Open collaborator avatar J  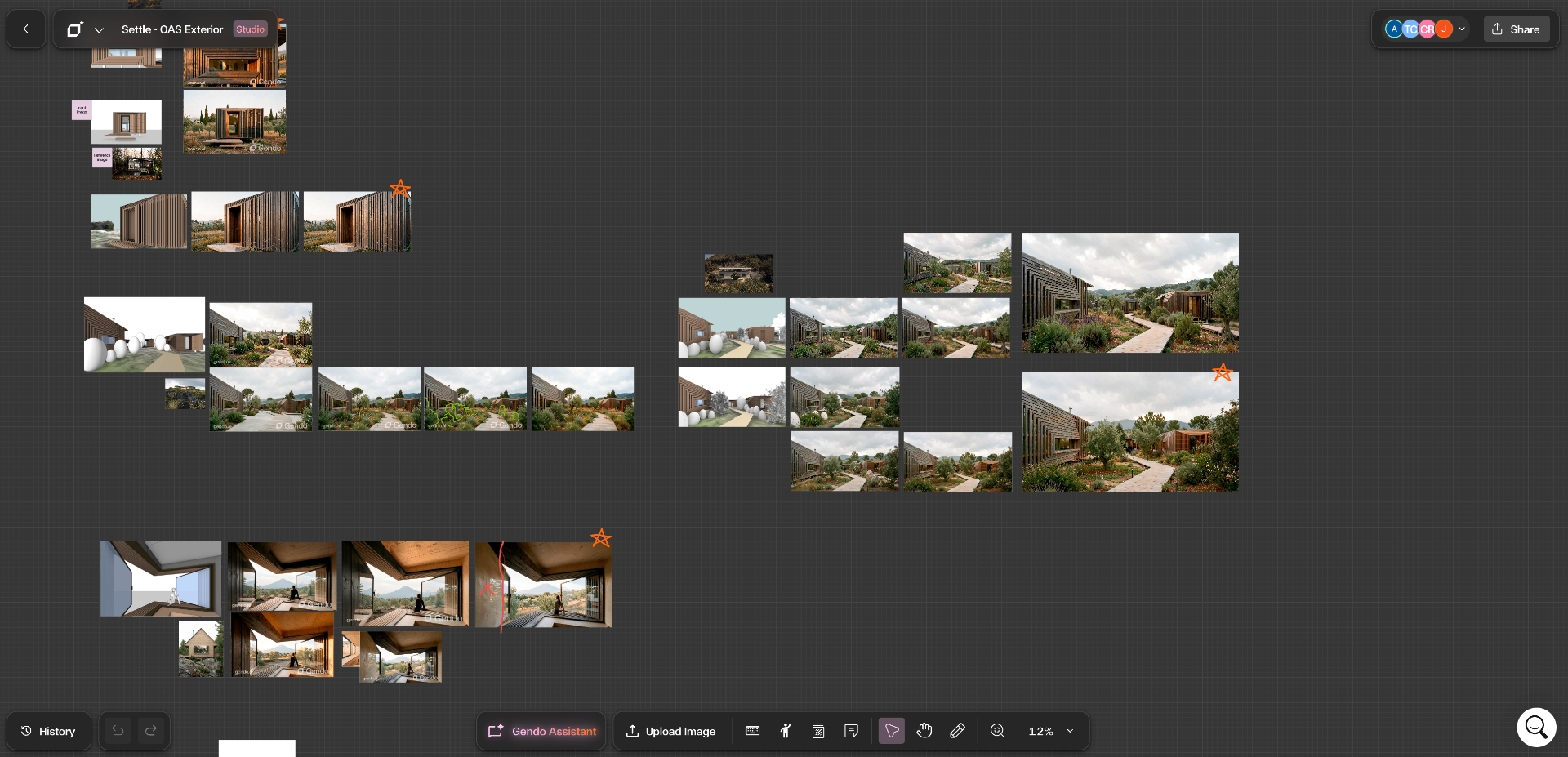[1444, 29]
